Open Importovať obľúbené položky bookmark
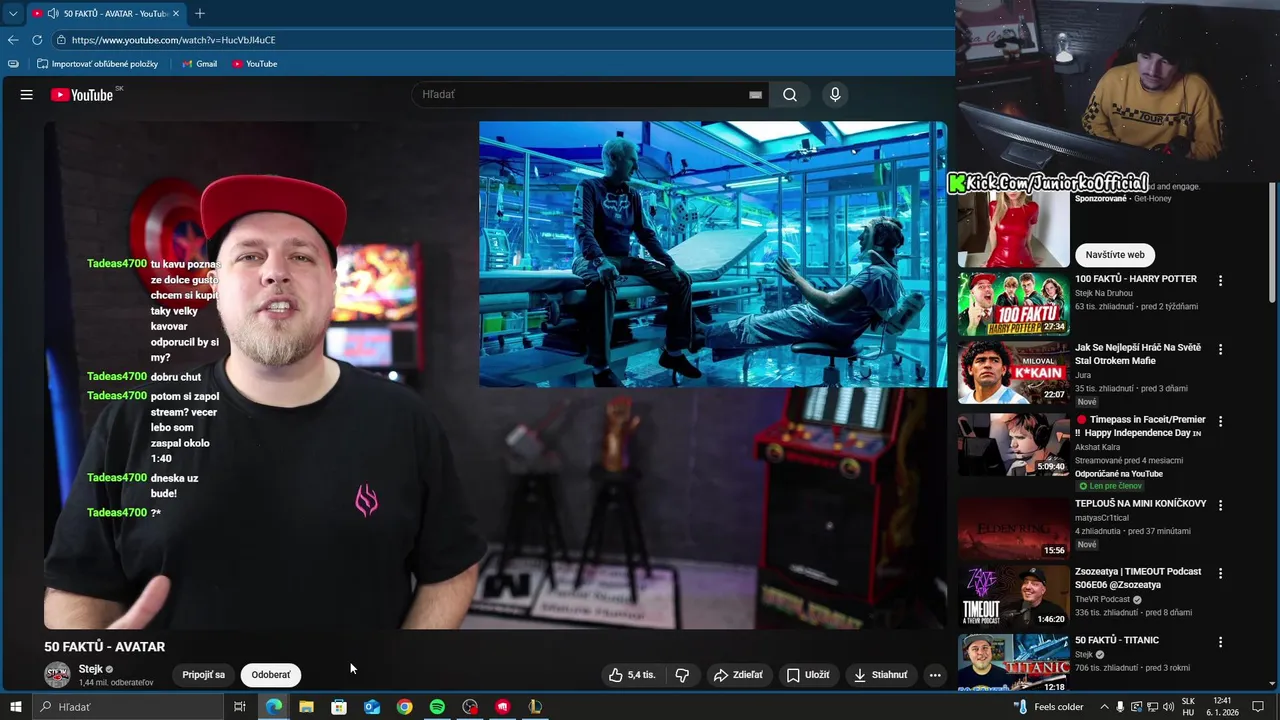The image size is (1280, 720). click(x=98, y=64)
